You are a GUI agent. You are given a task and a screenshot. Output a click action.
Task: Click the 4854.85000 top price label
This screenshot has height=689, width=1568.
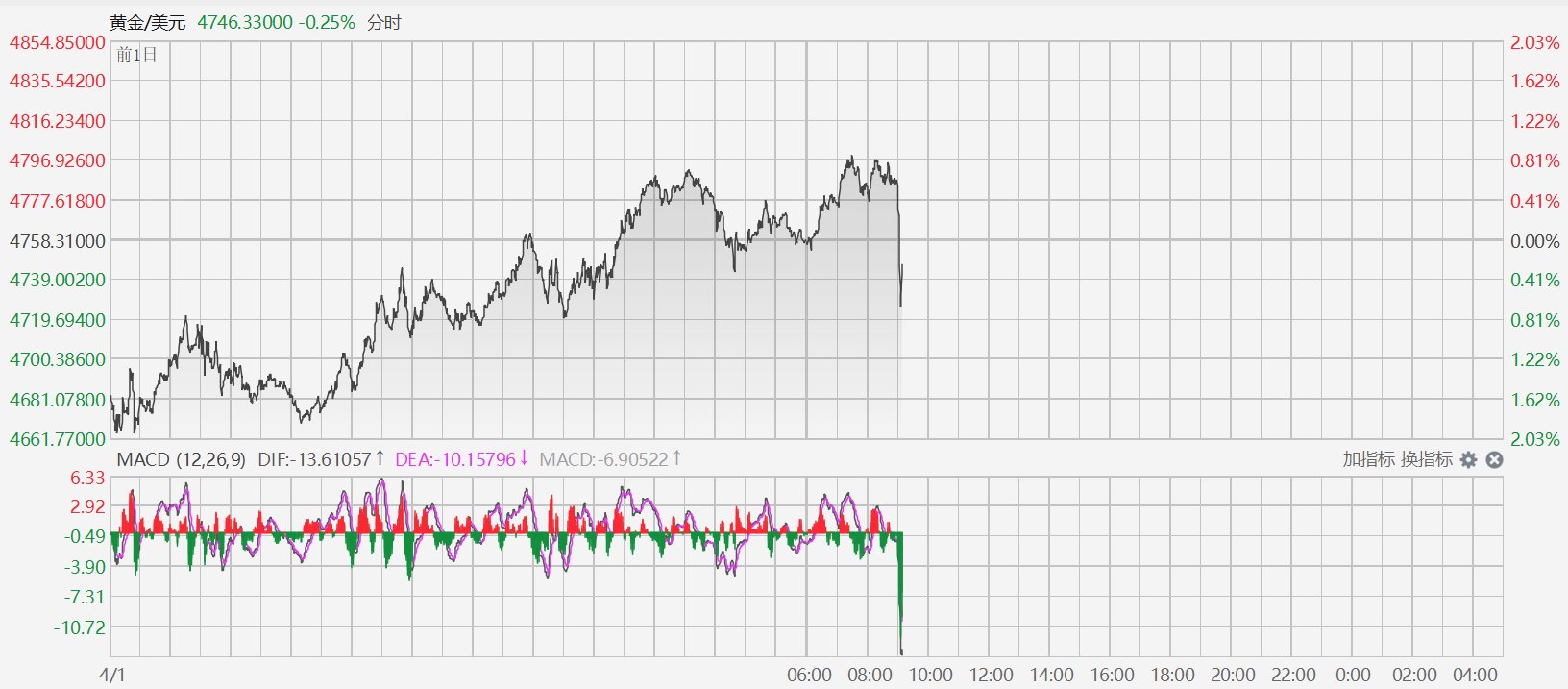point(58,42)
